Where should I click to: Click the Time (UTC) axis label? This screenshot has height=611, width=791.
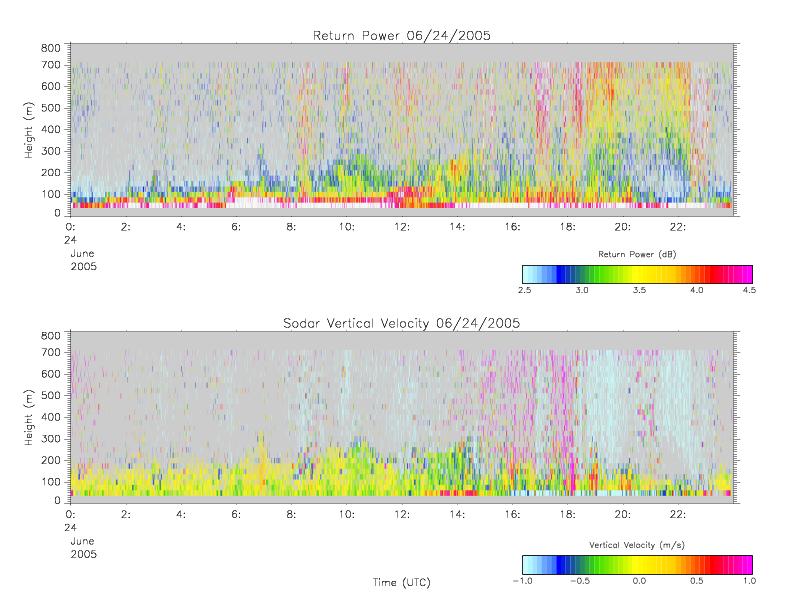pyautogui.click(x=402, y=582)
